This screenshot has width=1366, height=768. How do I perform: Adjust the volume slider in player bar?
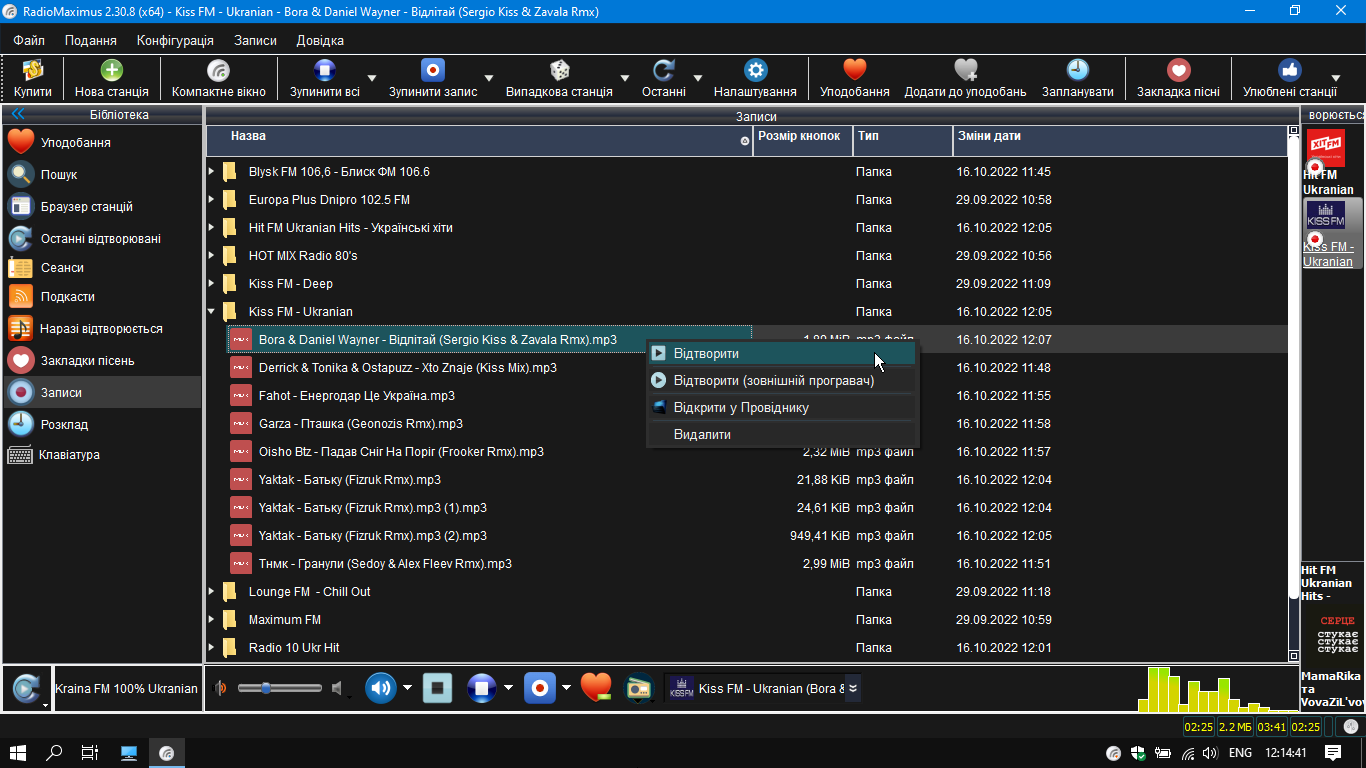279,688
